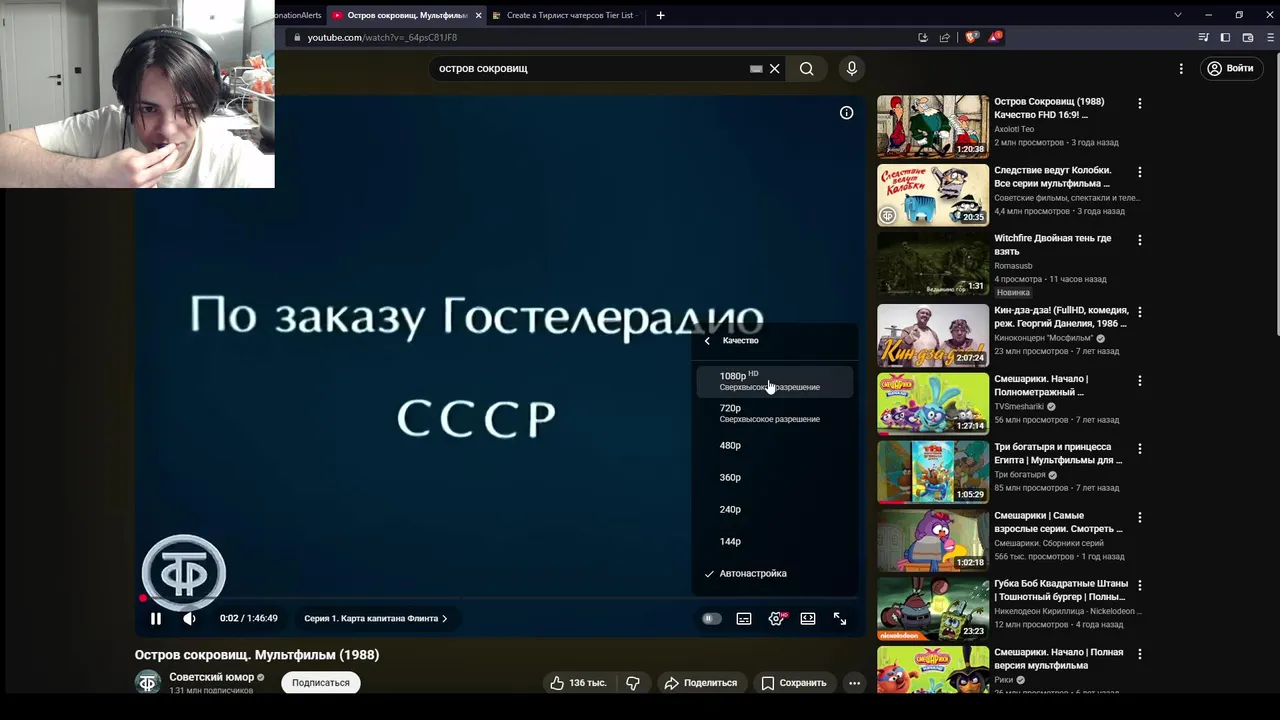Start voice search with the microphone icon

852,69
